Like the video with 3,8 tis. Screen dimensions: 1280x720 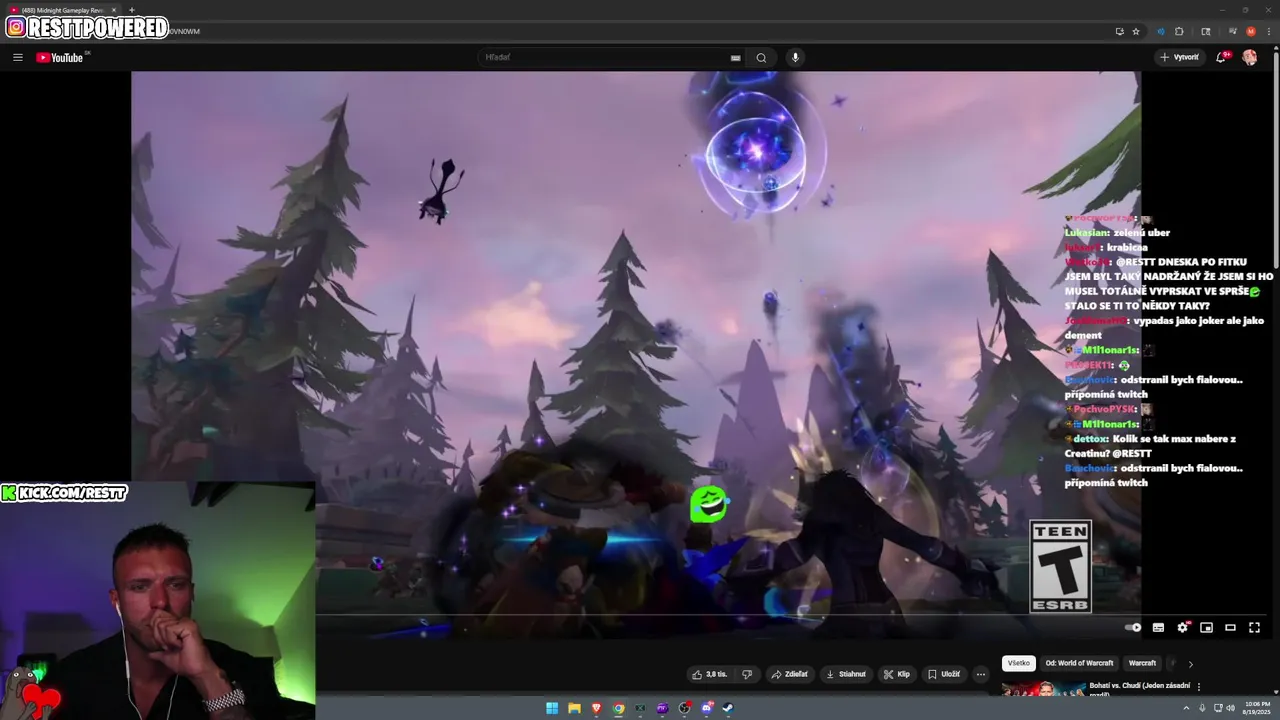(709, 674)
